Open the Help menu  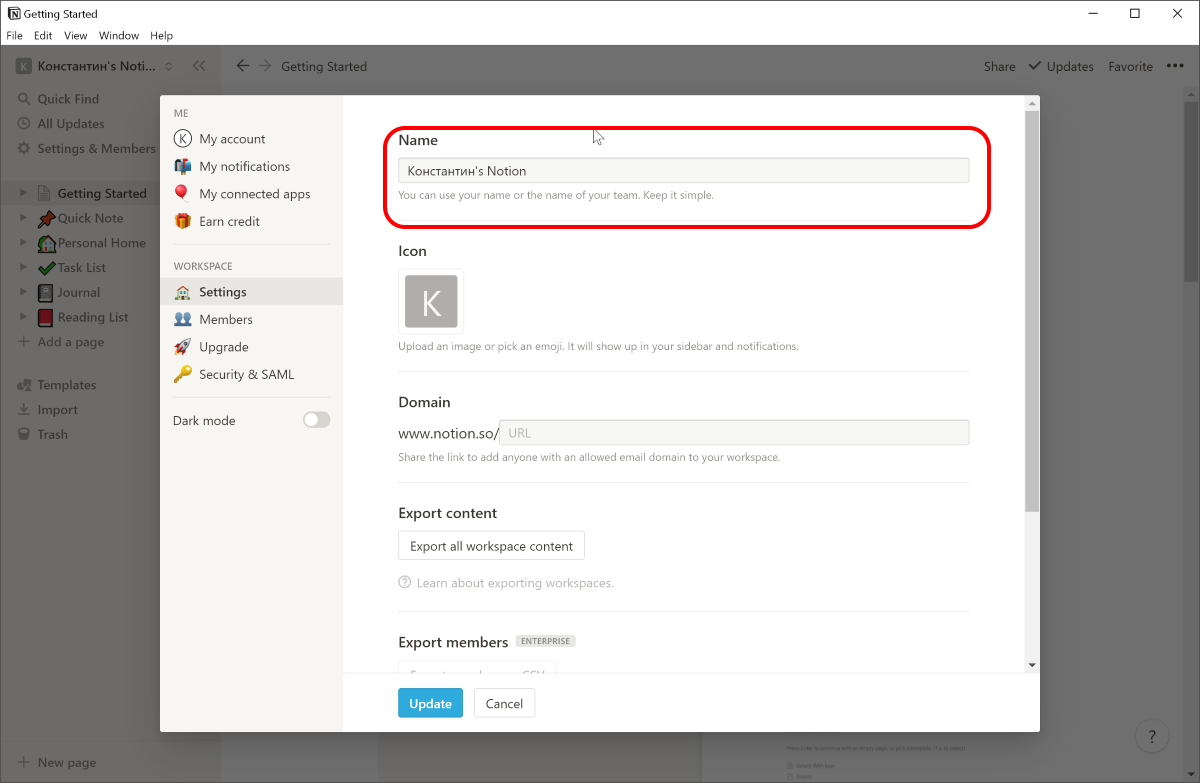[x=161, y=35]
